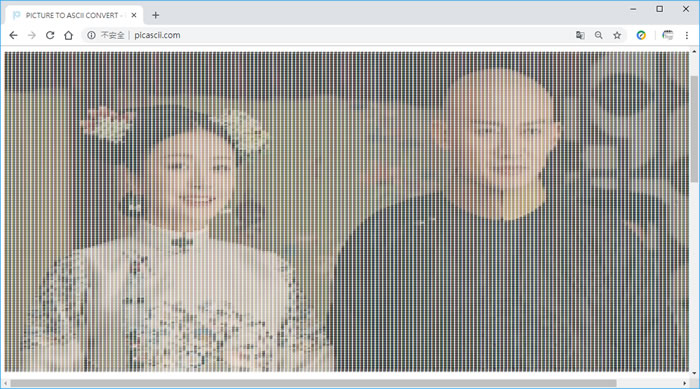Reload the picascii.com page

50,35
